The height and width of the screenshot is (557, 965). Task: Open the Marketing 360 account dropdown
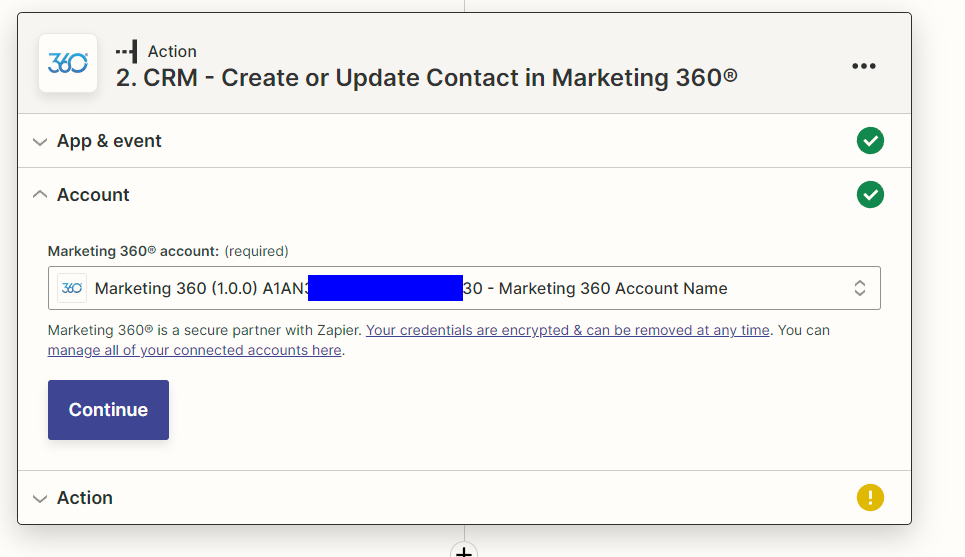(x=464, y=288)
